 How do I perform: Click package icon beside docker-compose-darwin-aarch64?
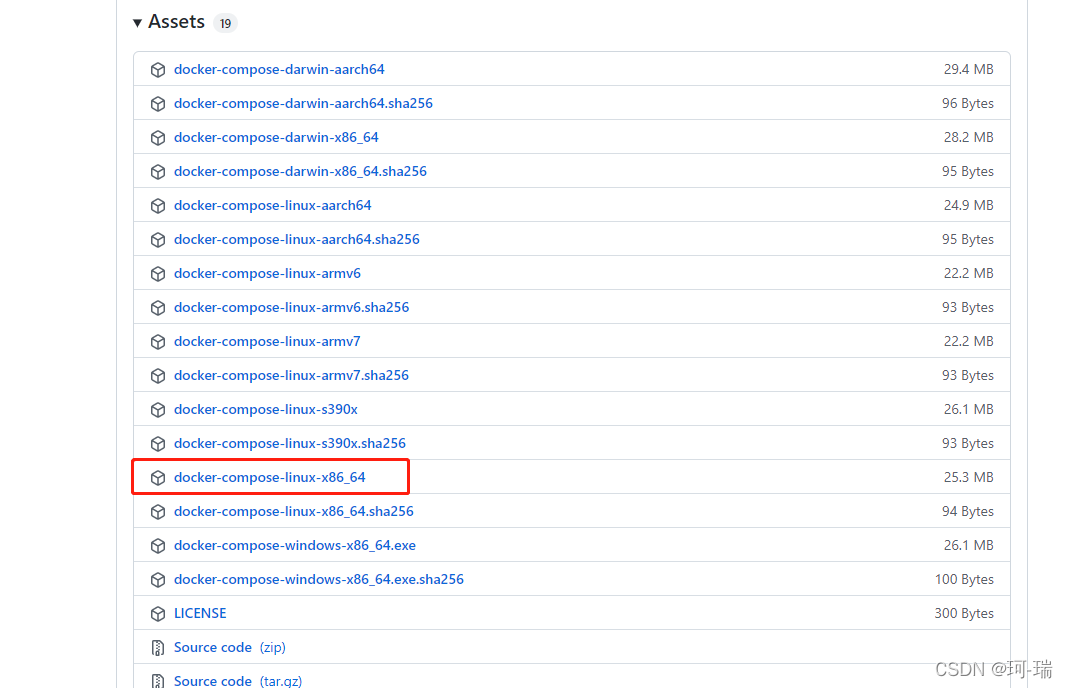pos(158,69)
